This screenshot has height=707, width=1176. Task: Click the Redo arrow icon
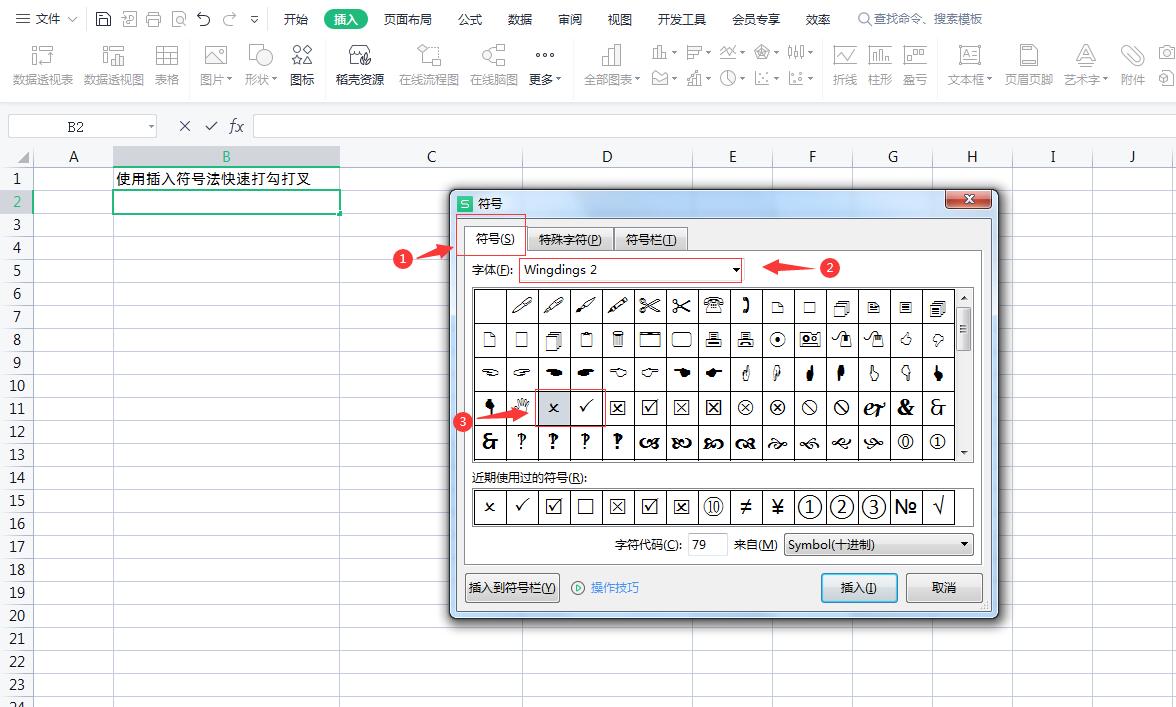230,19
